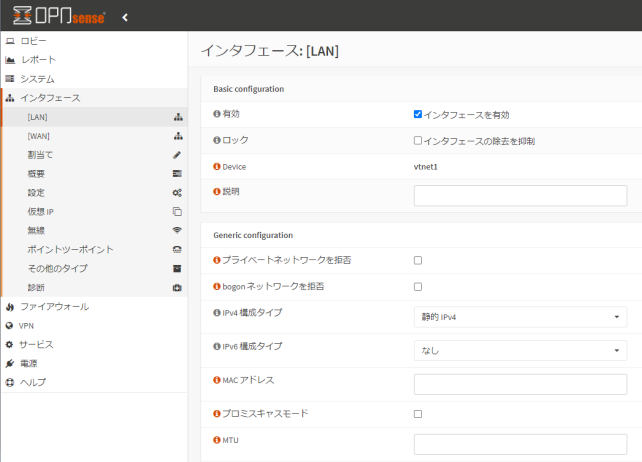Enable インタフェースの除去を抑制 checkbox

pyautogui.click(x=418, y=141)
